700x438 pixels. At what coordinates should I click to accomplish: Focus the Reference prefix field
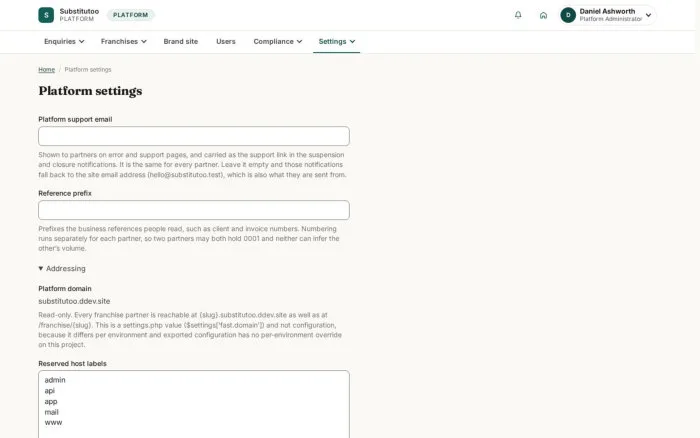pyautogui.click(x=194, y=210)
